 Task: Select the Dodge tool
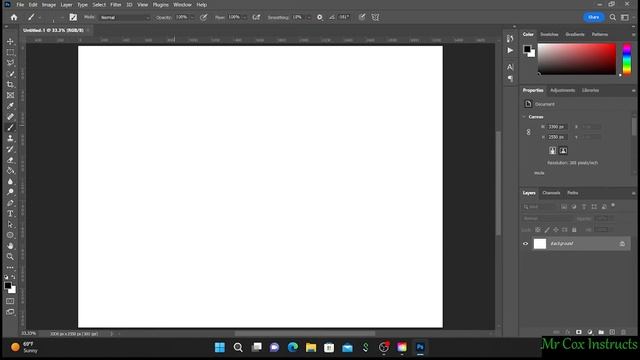10,192
